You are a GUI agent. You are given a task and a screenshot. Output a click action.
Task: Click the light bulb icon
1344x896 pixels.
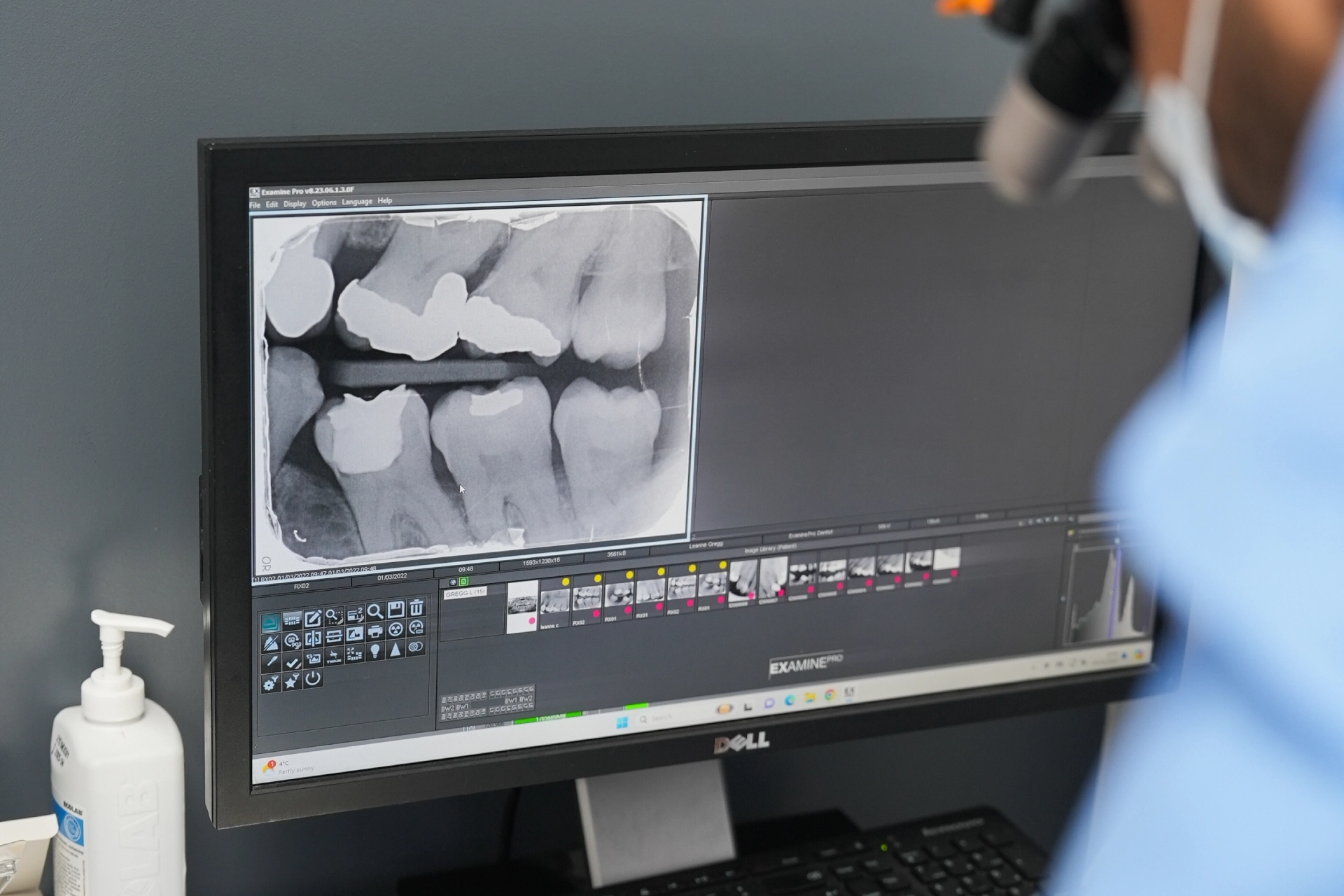[375, 652]
